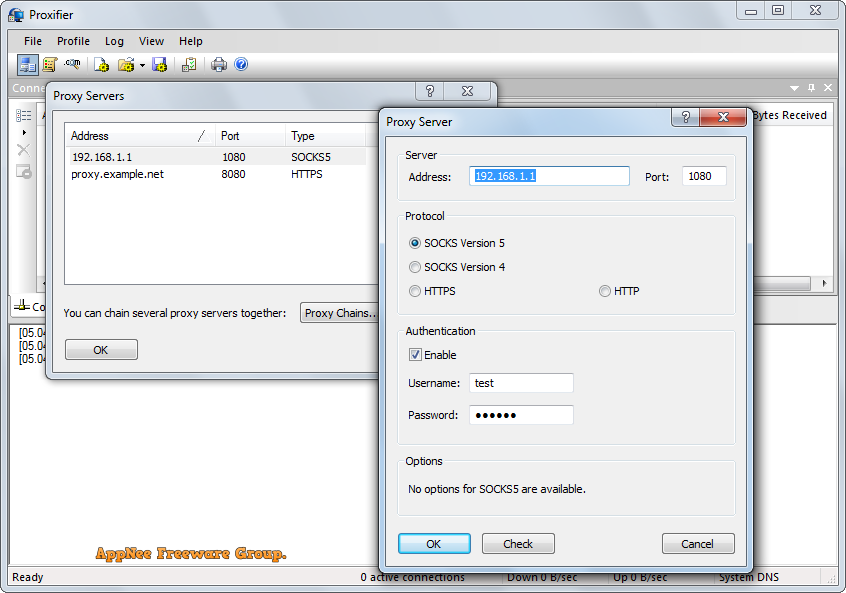Open the Log menu
The height and width of the screenshot is (593, 846).
114,41
